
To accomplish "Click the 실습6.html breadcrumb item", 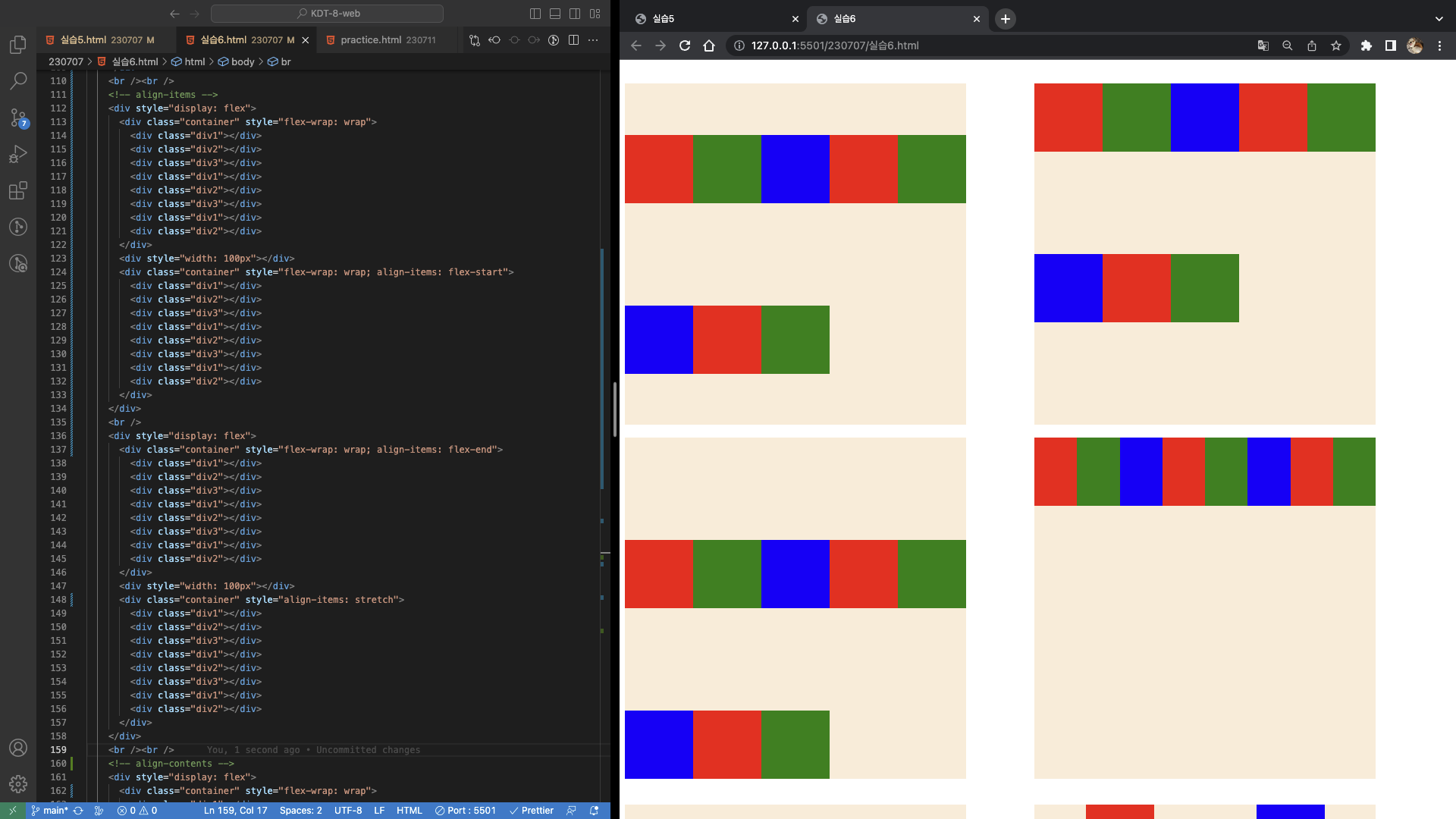I will (135, 62).
